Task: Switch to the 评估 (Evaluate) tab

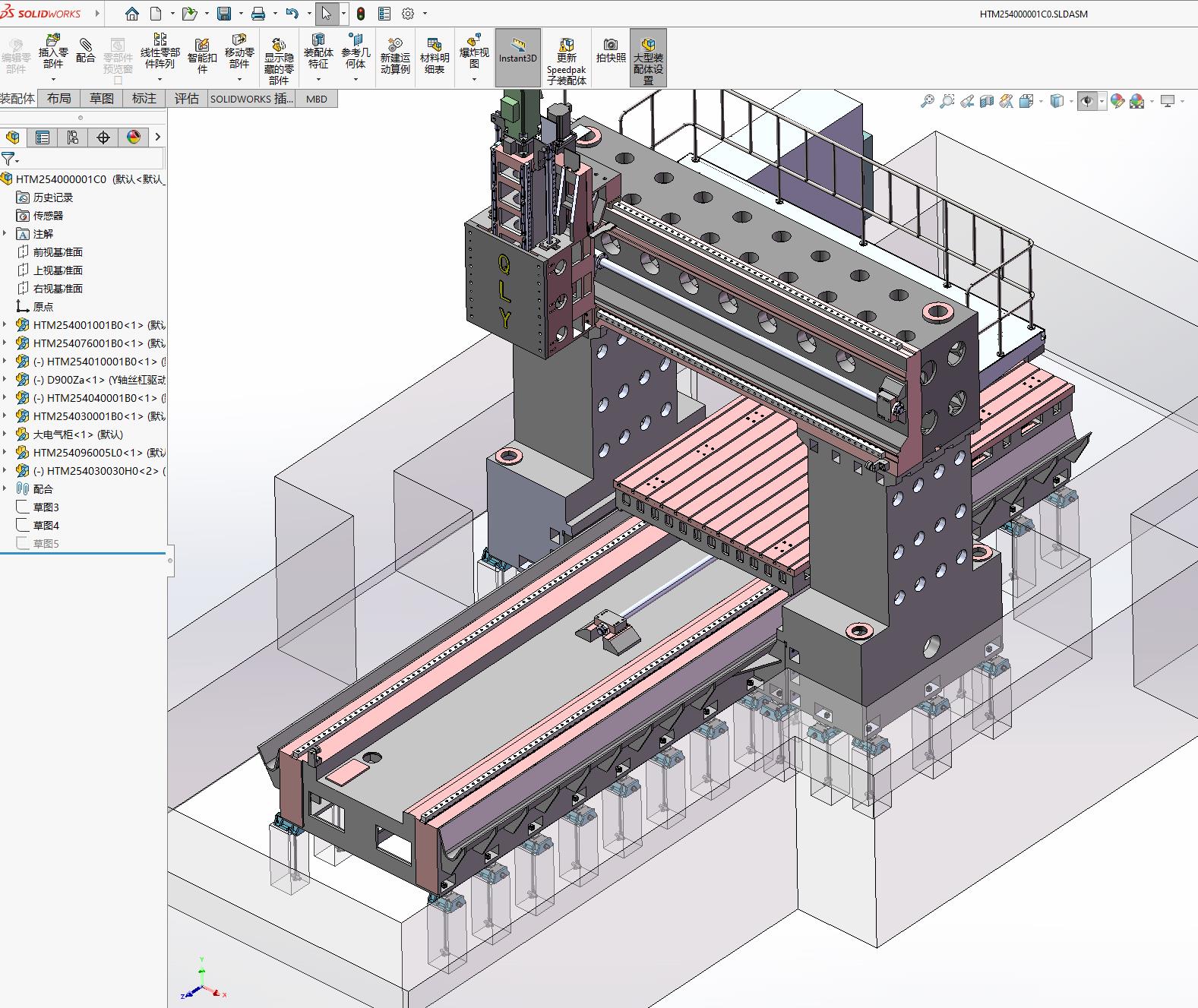Action: click(x=186, y=98)
